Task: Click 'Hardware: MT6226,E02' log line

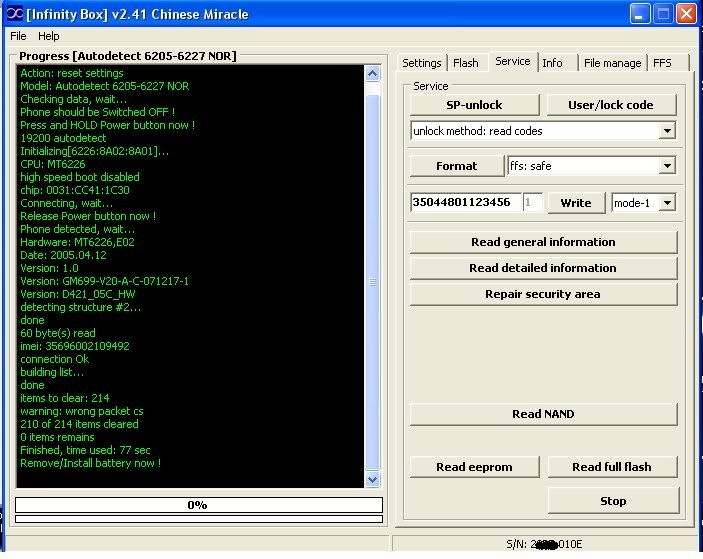Action: 77,242
